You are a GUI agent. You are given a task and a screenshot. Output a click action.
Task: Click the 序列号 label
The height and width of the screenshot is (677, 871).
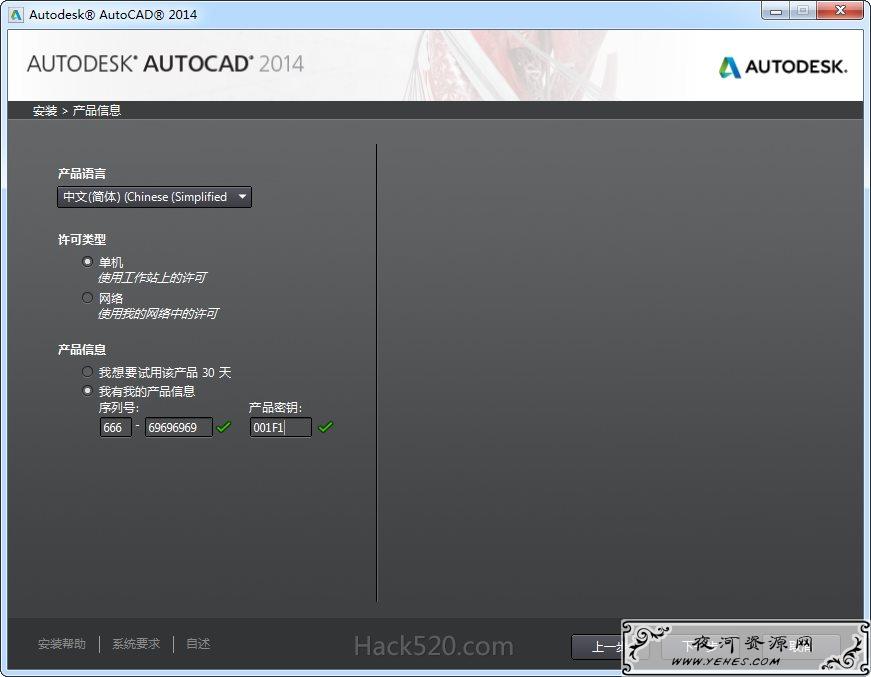click(118, 408)
